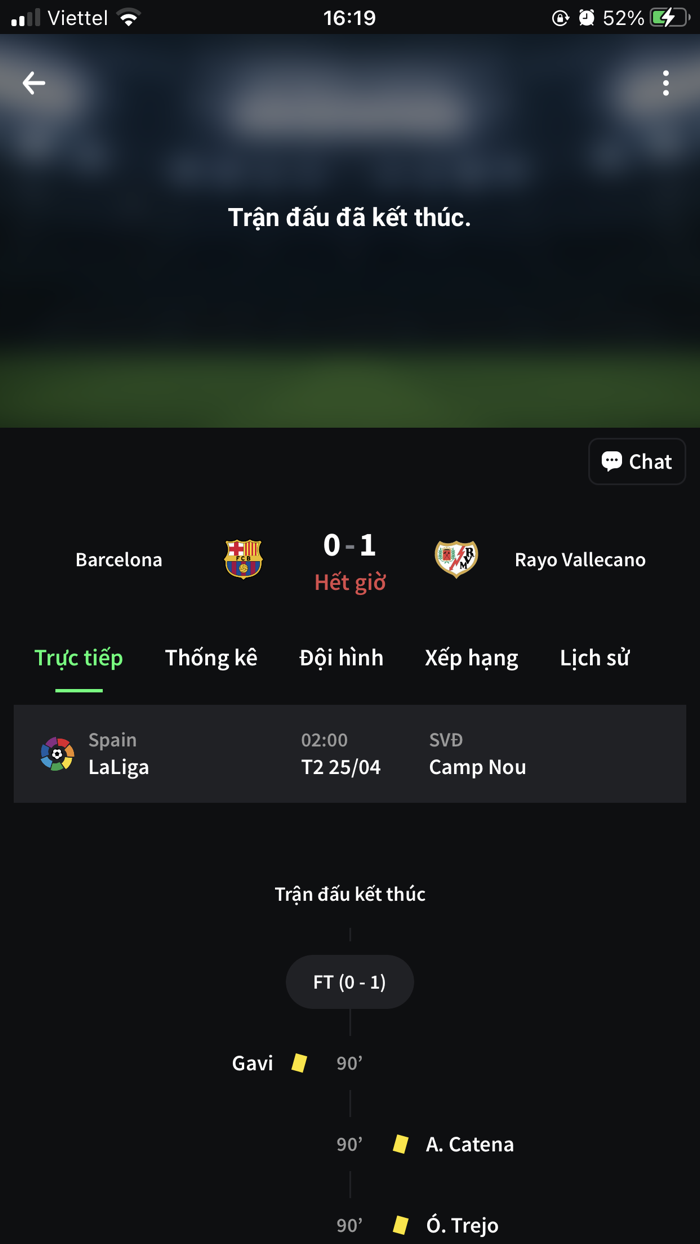This screenshot has height=1244, width=700.
Task: Tap the Rayo Vallecano club crest
Action: pos(457,559)
